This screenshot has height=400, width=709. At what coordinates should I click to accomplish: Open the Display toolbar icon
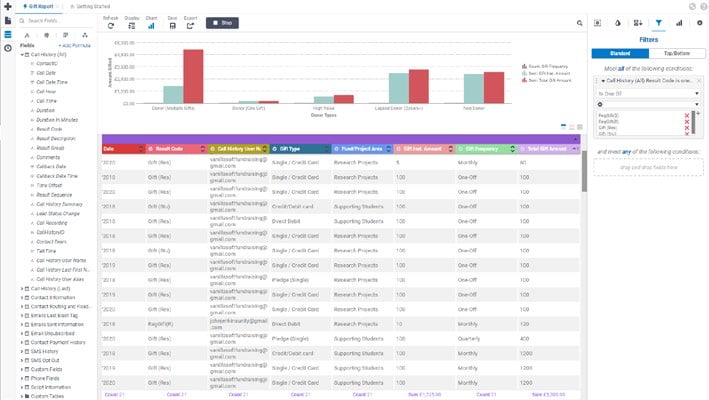point(132,26)
